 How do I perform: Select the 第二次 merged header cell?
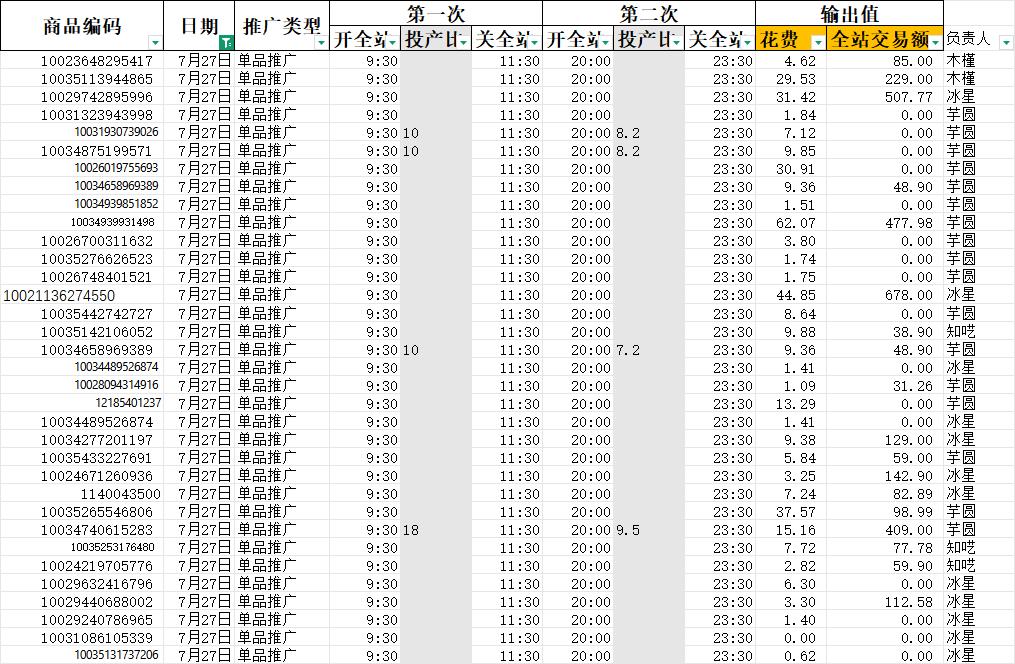[x=649, y=14]
